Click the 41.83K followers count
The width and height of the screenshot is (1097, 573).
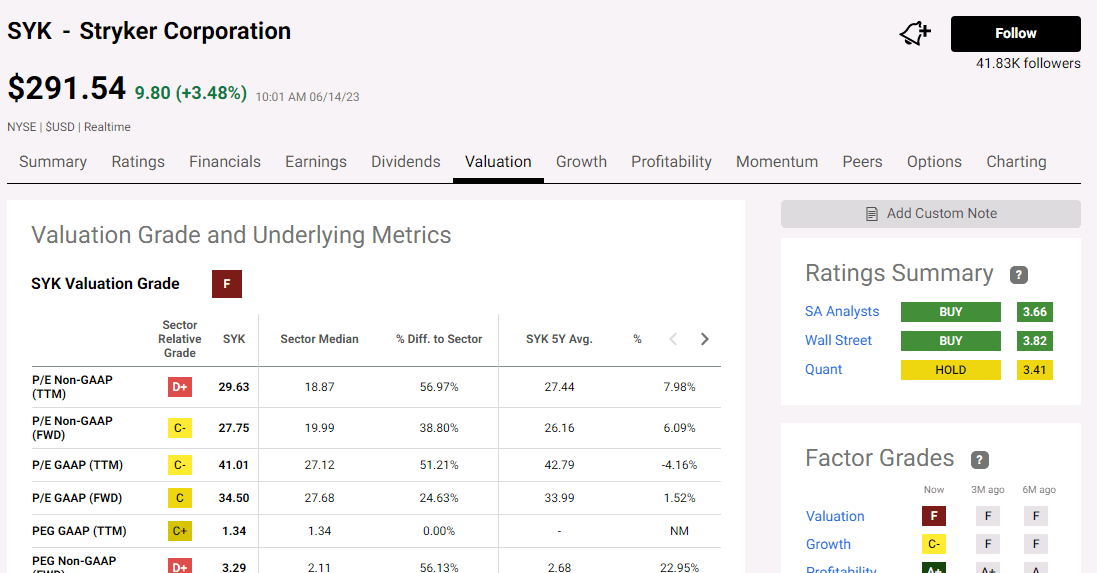tap(1028, 64)
